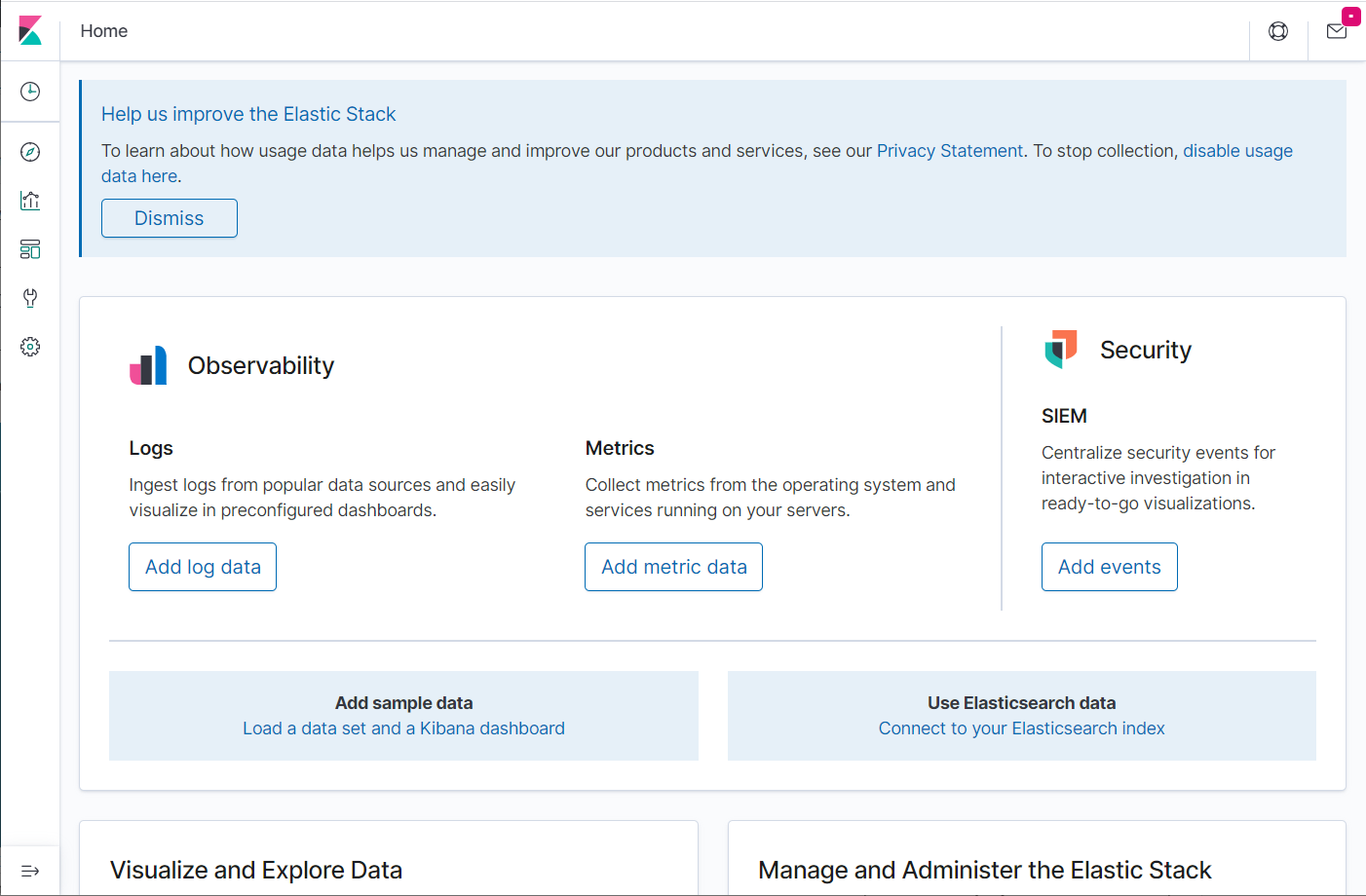Click the Ingest logs description text
Image resolution: width=1366 pixels, height=896 pixels.
click(323, 498)
